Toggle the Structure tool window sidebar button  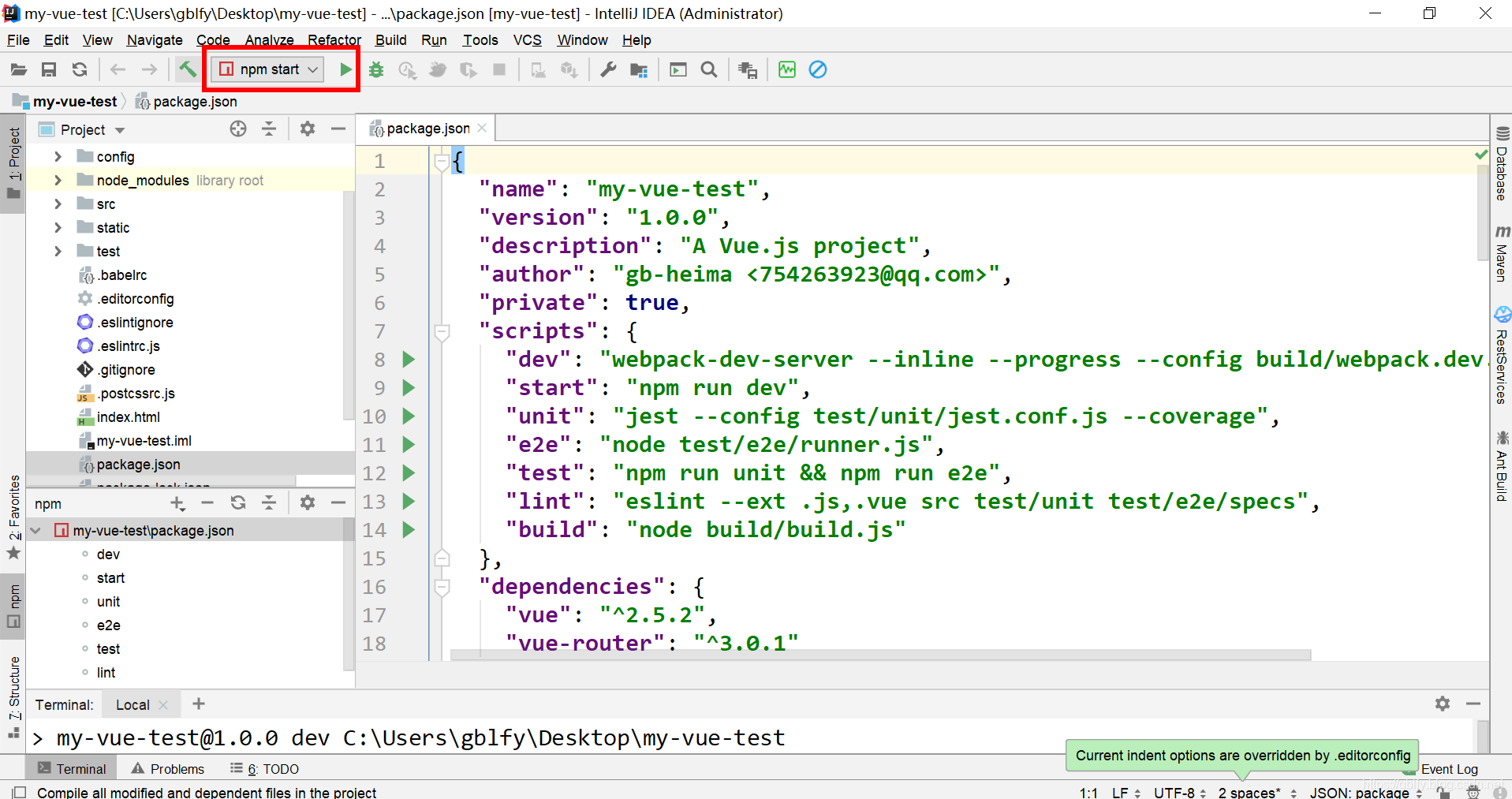click(13, 697)
